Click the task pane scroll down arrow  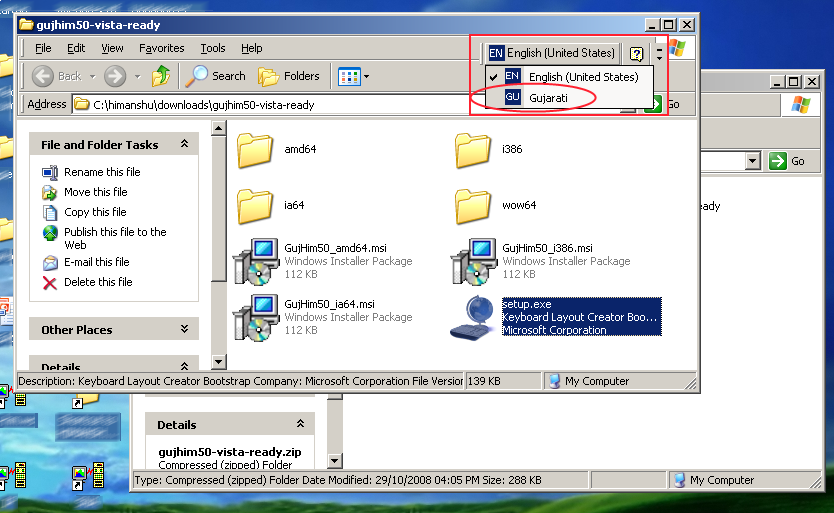coord(219,362)
